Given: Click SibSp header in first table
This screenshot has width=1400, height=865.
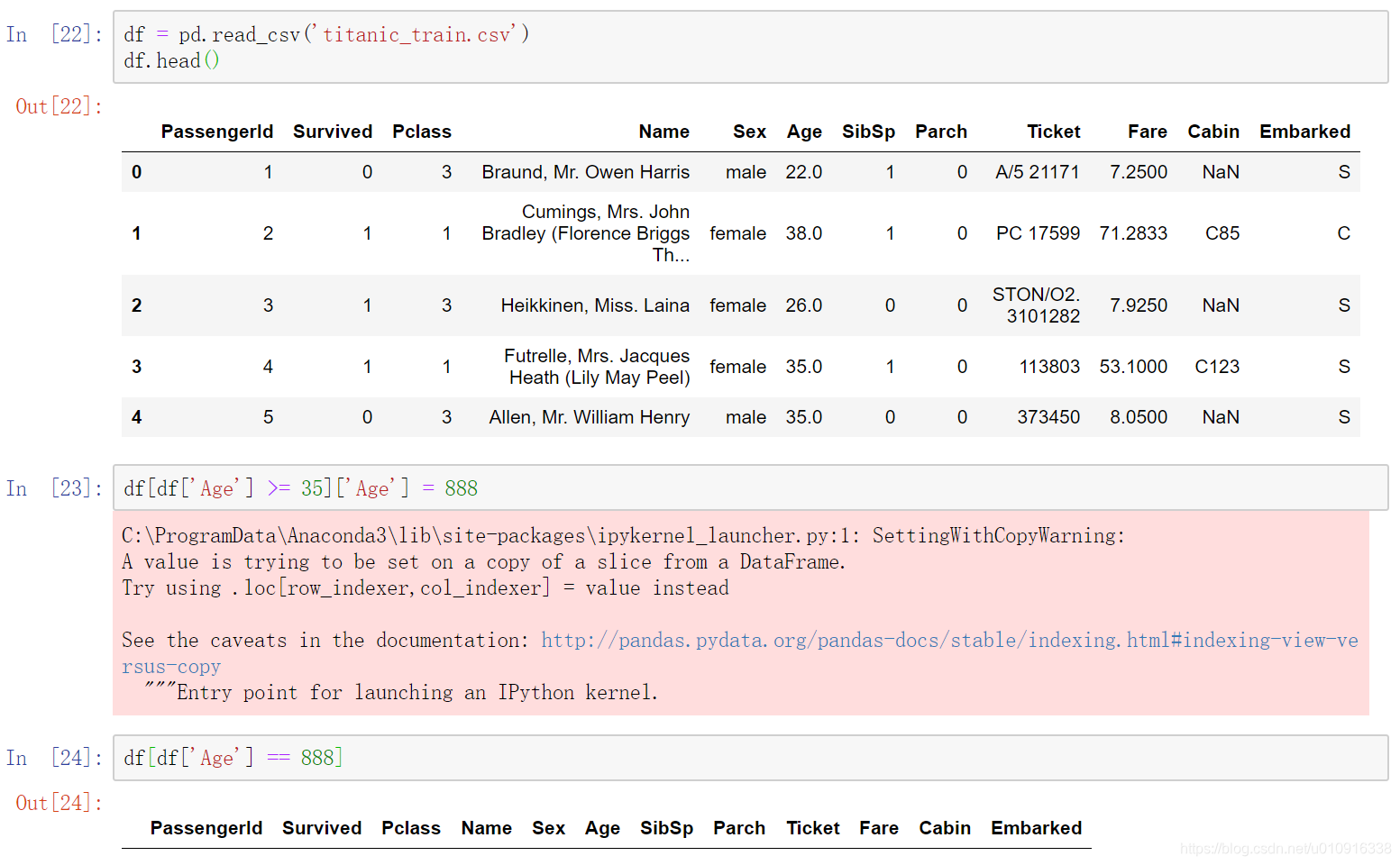Looking at the screenshot, I should (x=868, y=132).
